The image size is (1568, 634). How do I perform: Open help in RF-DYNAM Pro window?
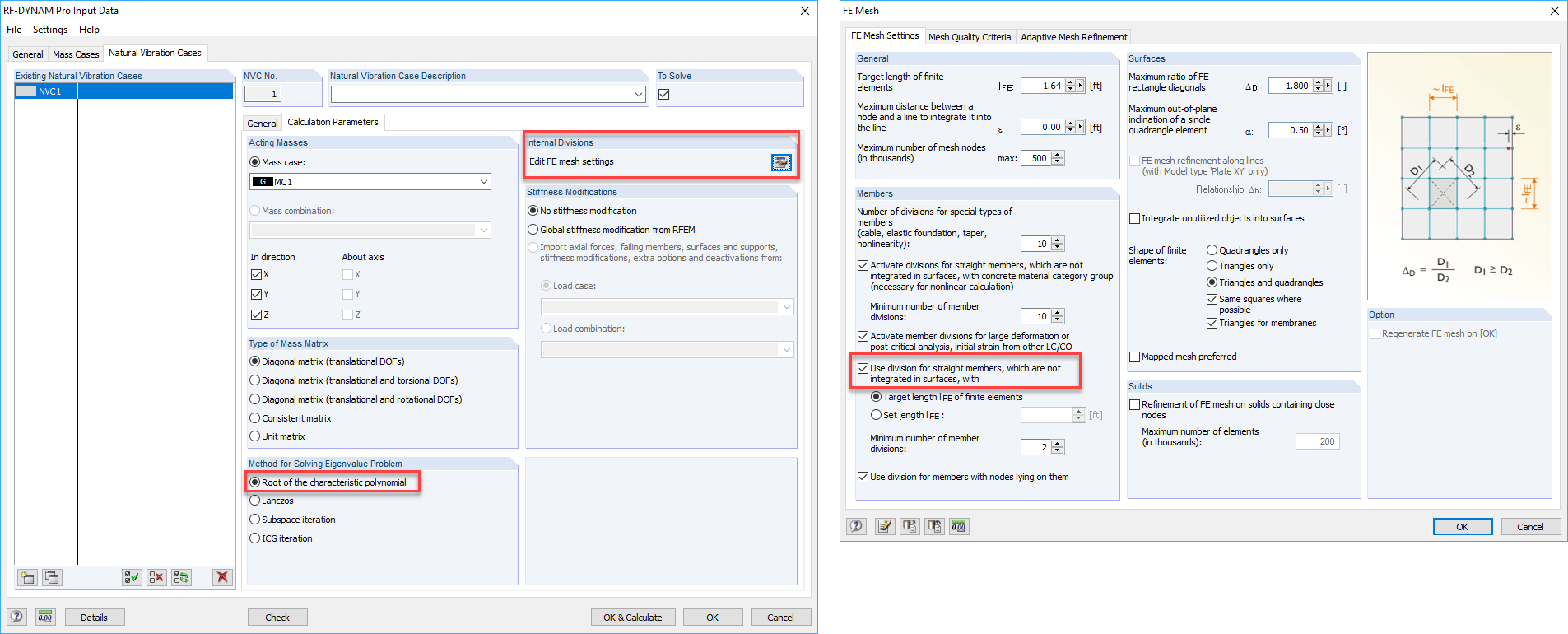(16, 617)
